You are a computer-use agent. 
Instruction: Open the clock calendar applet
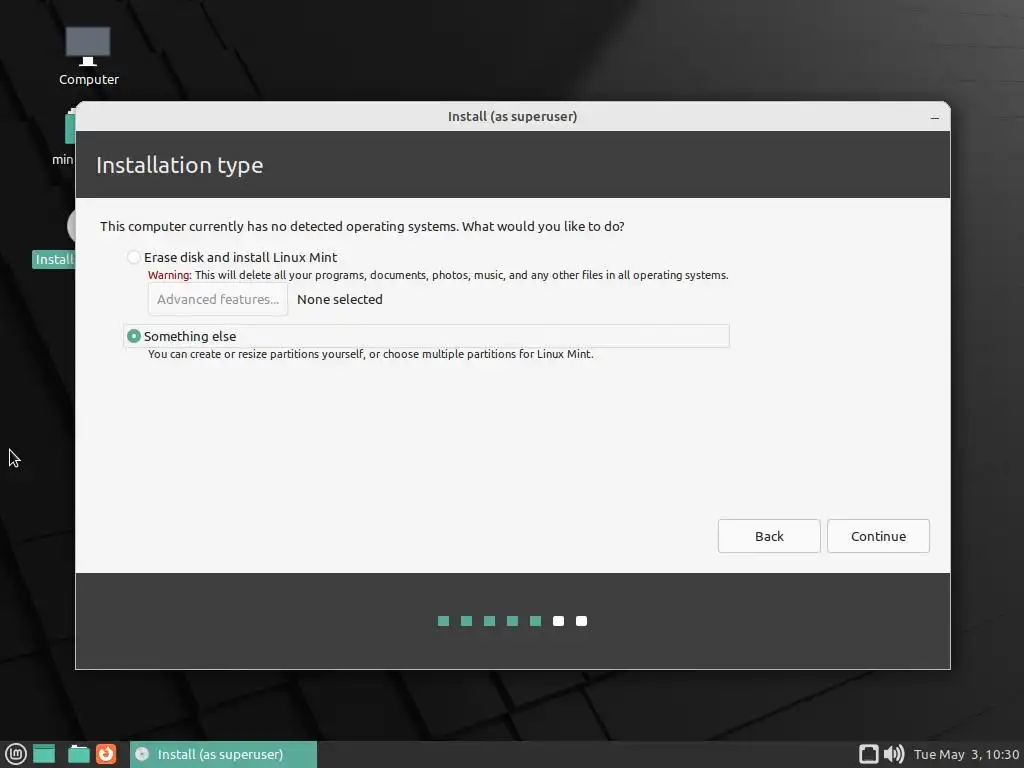966,754
